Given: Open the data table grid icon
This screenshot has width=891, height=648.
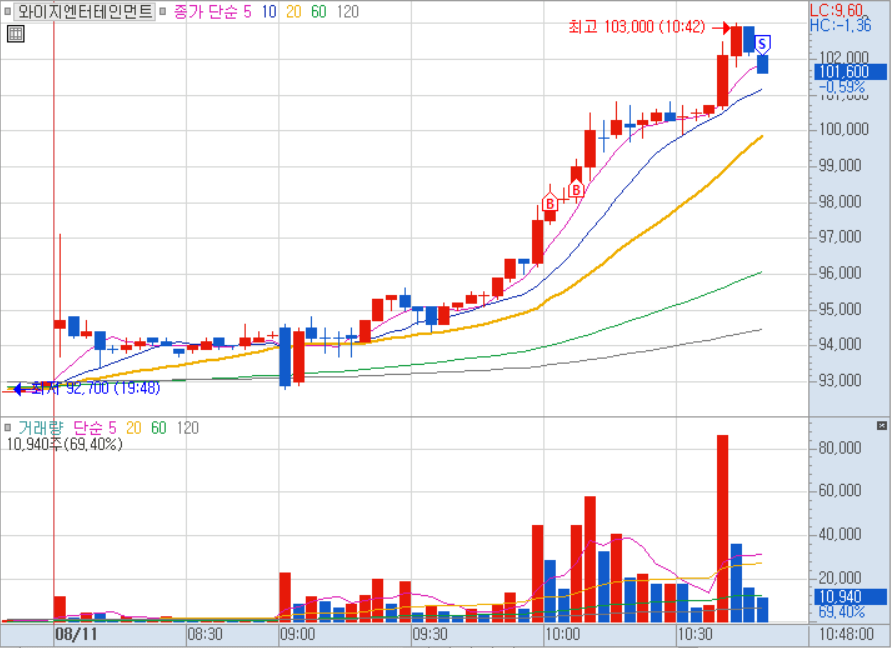Looking at the screenshot, I should 15,34.
